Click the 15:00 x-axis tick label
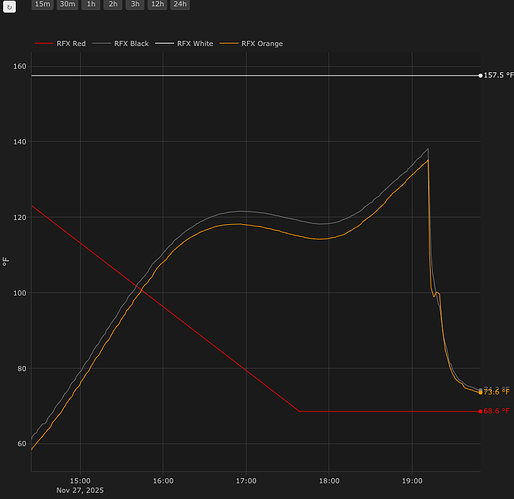Image resolution: width=514 pixels, height=499 pixels. 80,481
